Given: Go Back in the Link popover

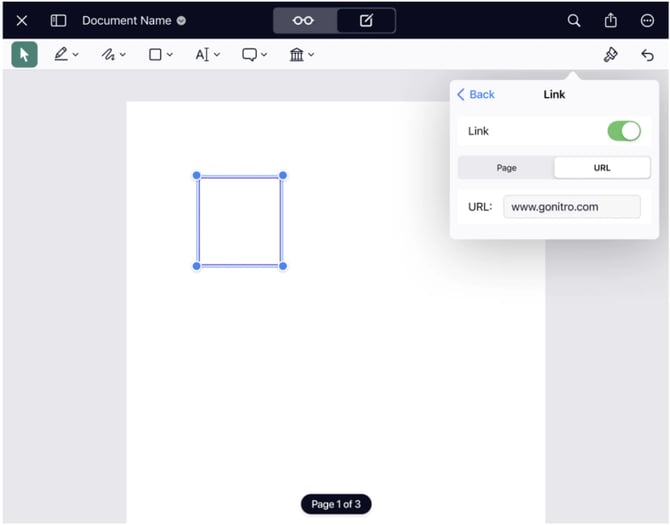Looking at the screenshot, I should pos(476,94).
